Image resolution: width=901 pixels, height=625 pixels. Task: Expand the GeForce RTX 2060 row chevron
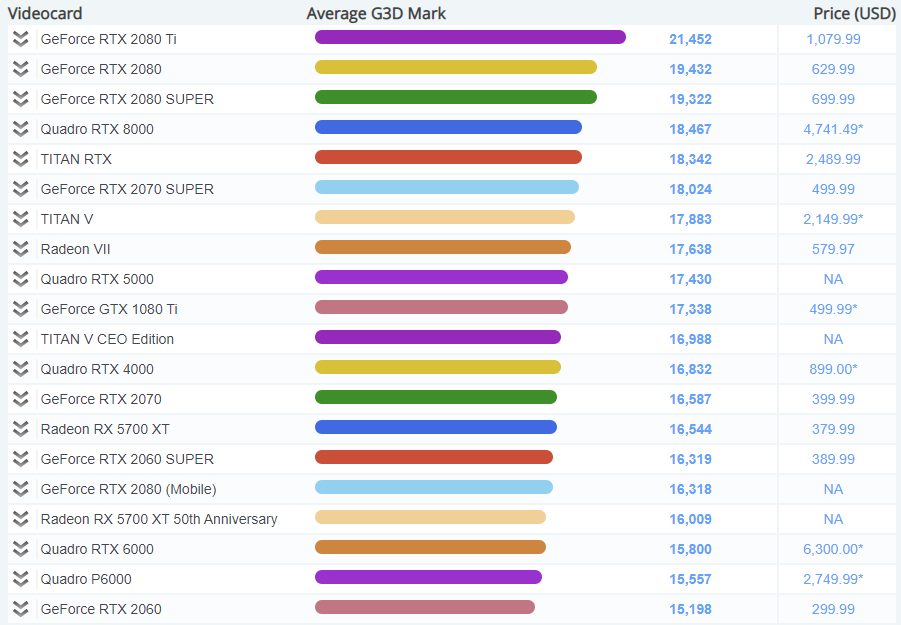tap(21, 609)
